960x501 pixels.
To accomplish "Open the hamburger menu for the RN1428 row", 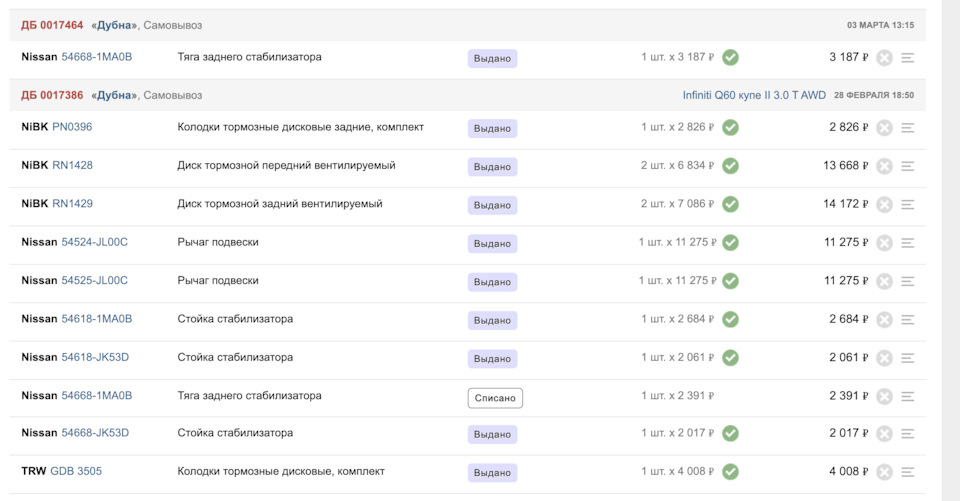I will click(908, 166).
